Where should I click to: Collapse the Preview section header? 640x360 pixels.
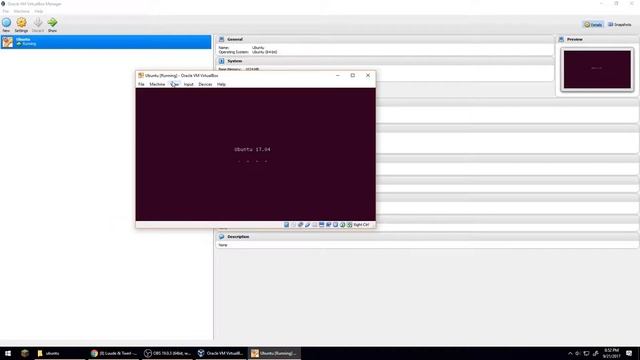(597, 39)
